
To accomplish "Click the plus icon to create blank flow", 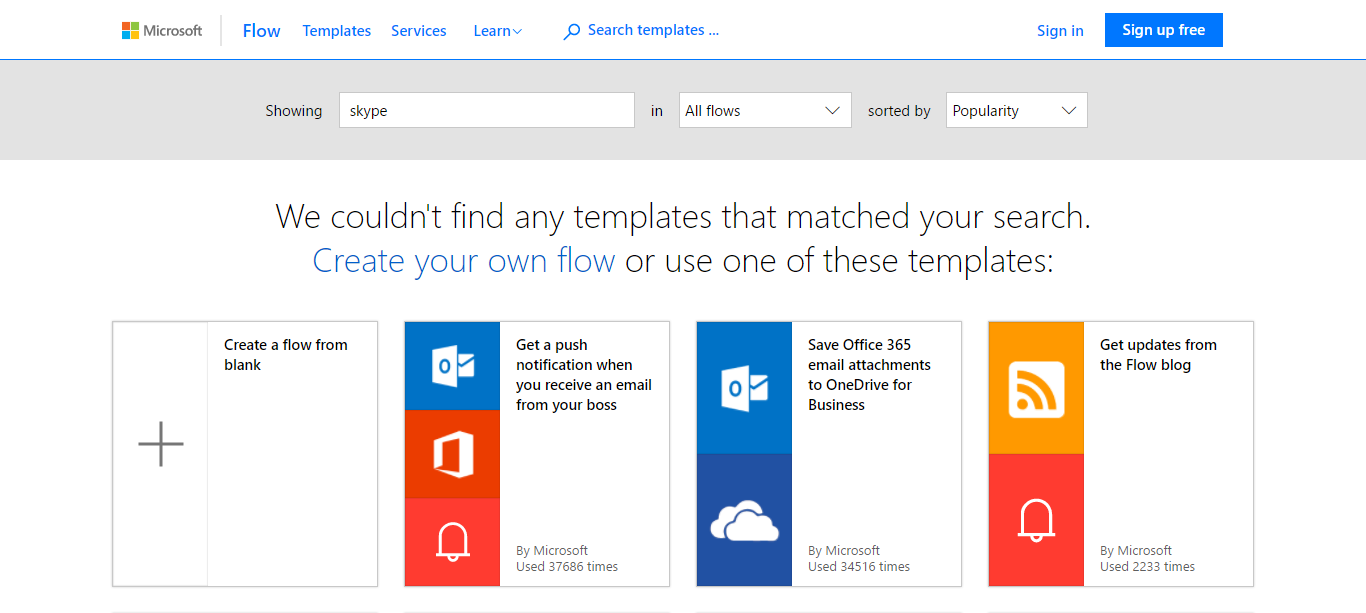I will [x=161, y=444].
